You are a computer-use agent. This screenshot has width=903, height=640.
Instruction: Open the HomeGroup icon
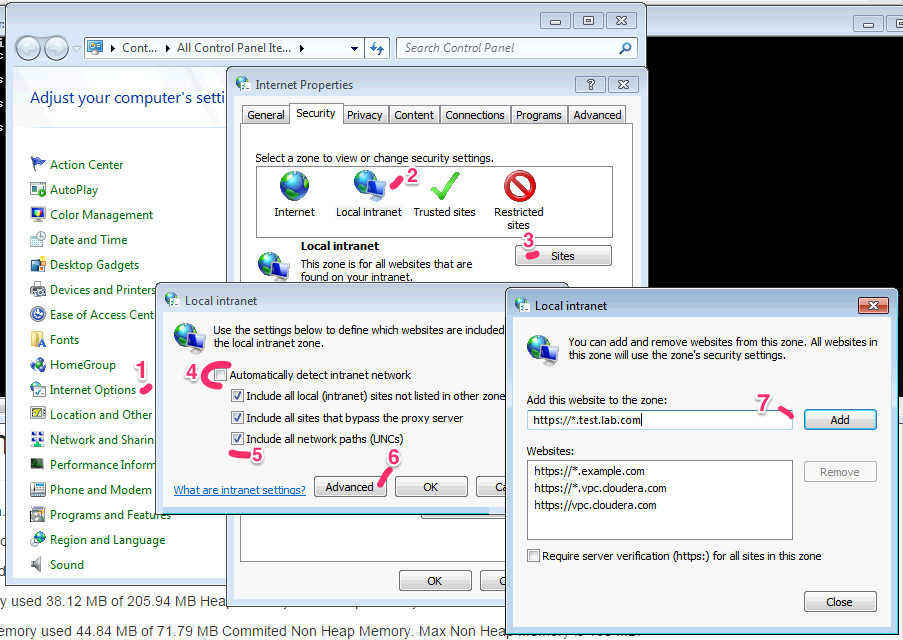tap(38, 364)
